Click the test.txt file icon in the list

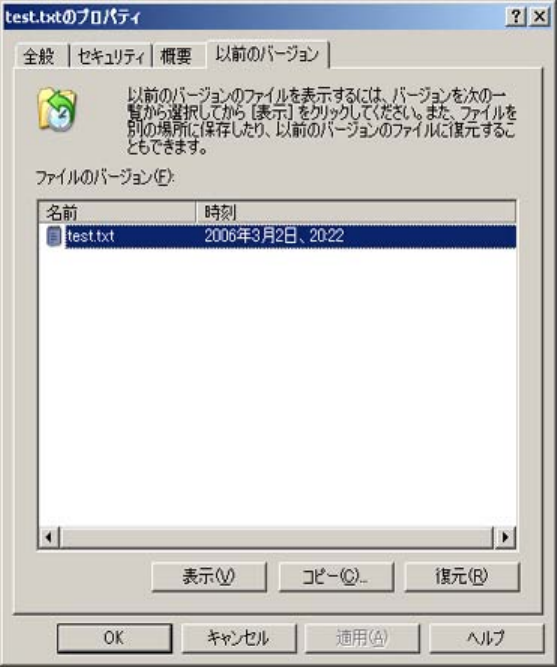pos(54,236)
